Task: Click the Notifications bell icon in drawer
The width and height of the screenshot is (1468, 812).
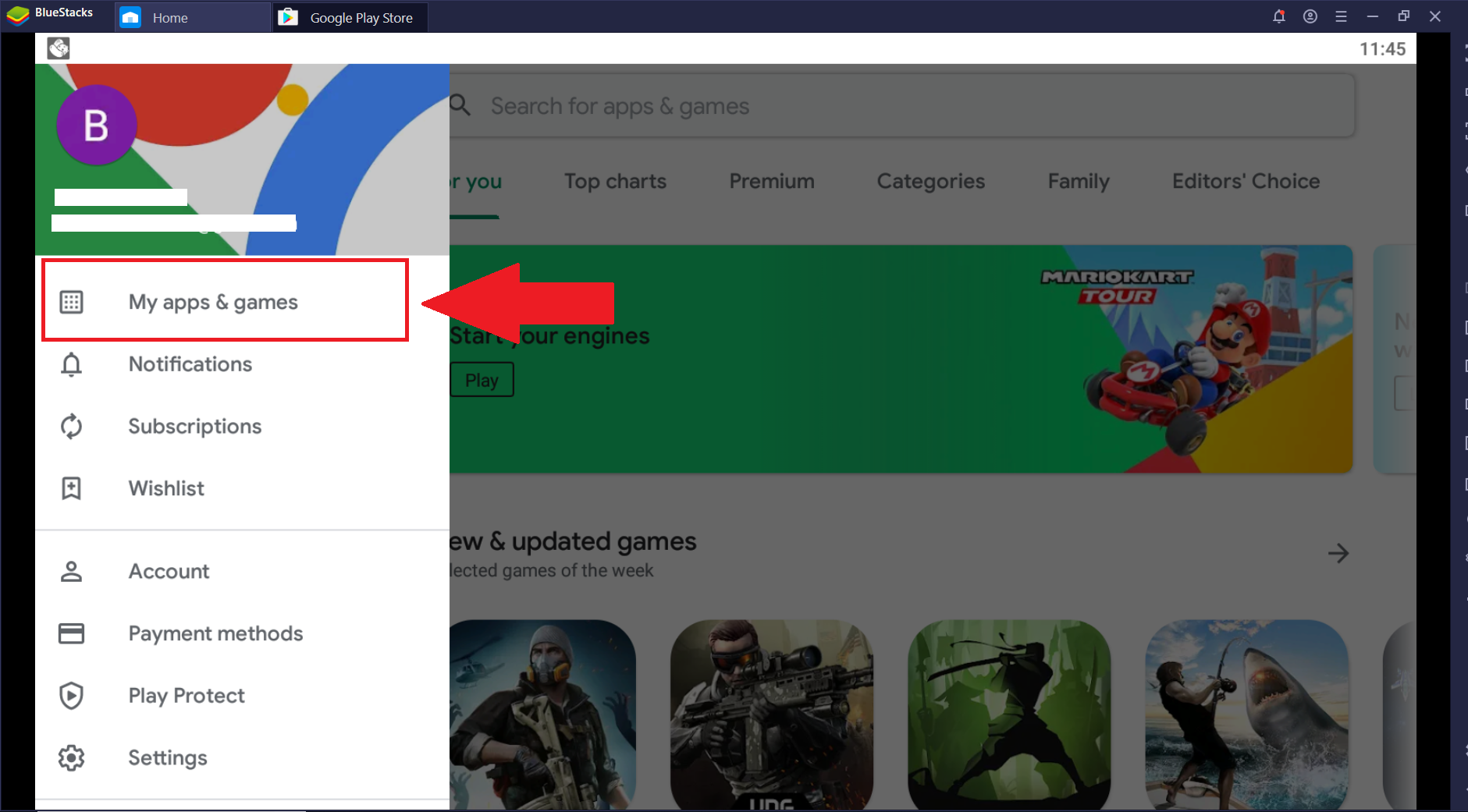Action: pyautogui.click(x=71, y=364)
